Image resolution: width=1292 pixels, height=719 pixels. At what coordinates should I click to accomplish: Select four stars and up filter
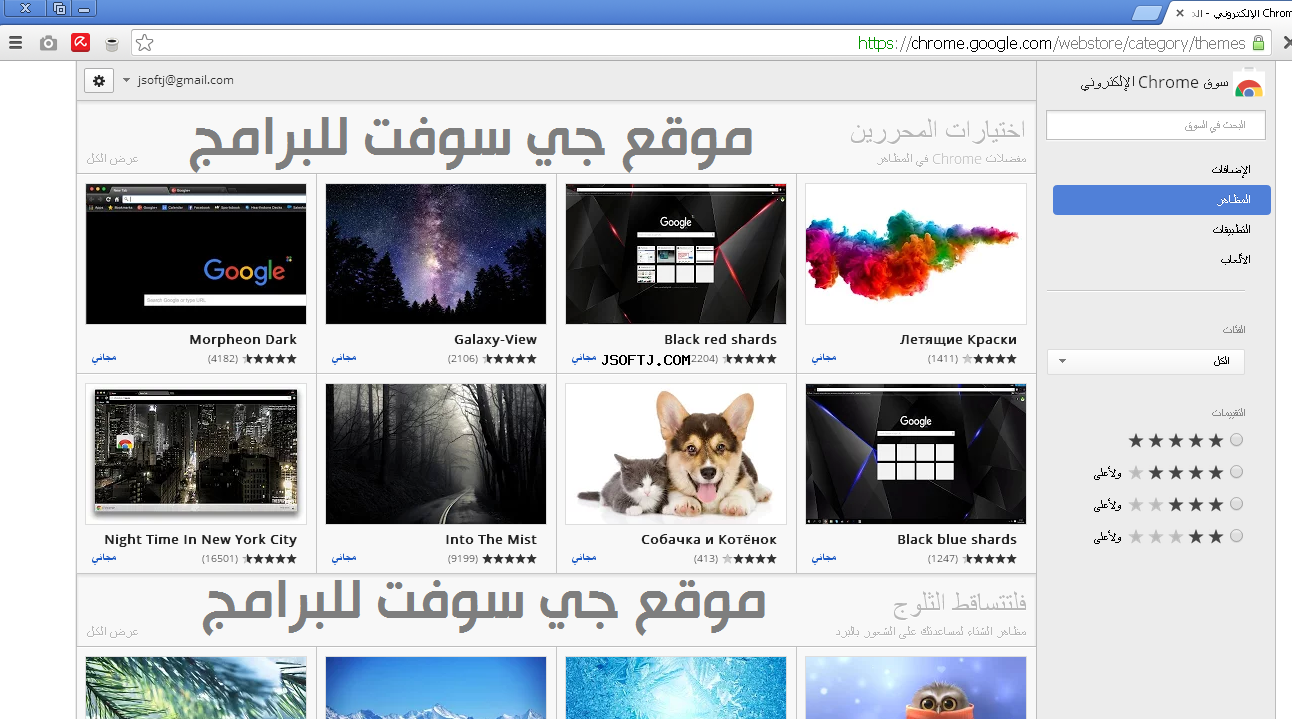tap(1237, 472)
